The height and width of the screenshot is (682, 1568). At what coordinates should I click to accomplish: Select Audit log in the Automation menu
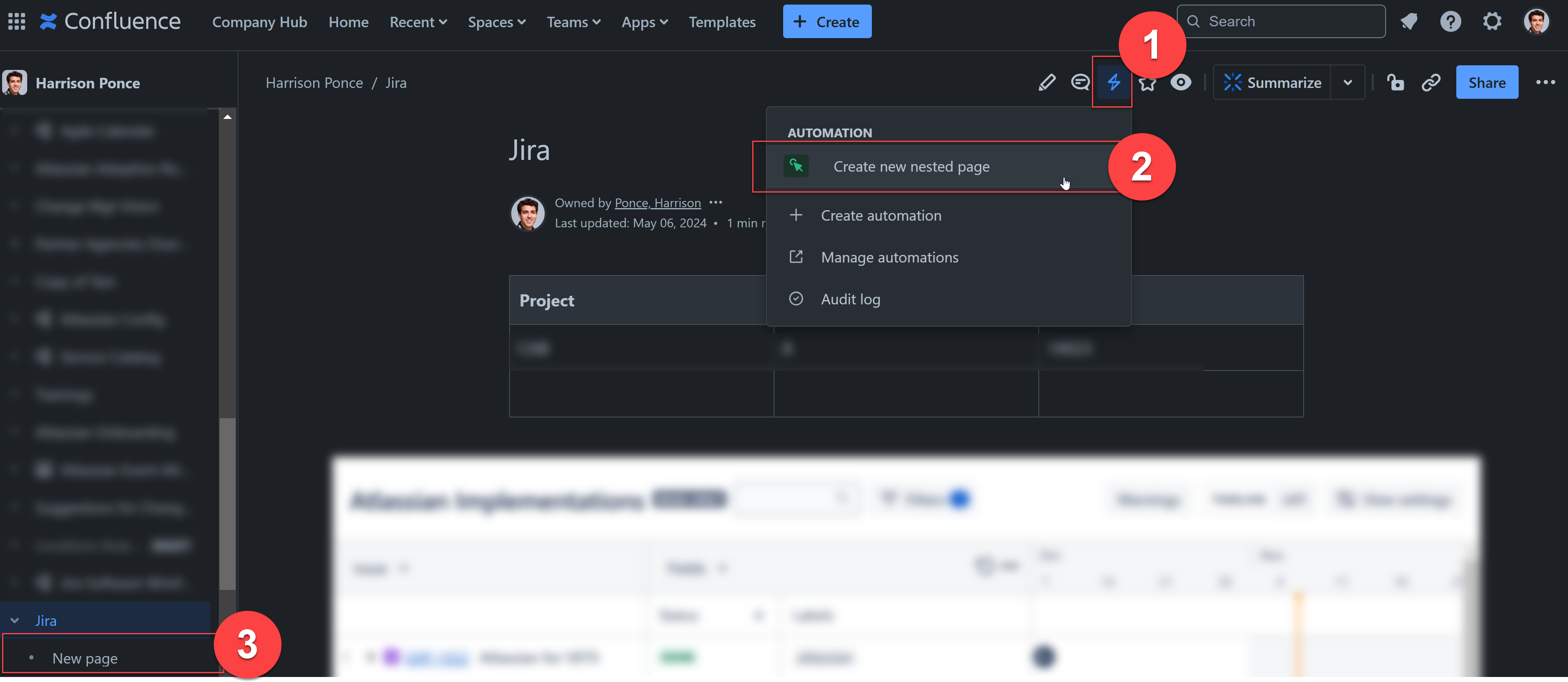point(851,299)
